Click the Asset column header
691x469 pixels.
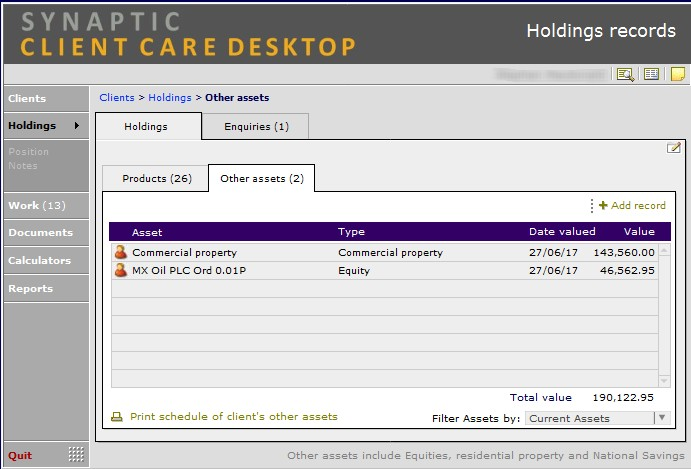(147, 232)
